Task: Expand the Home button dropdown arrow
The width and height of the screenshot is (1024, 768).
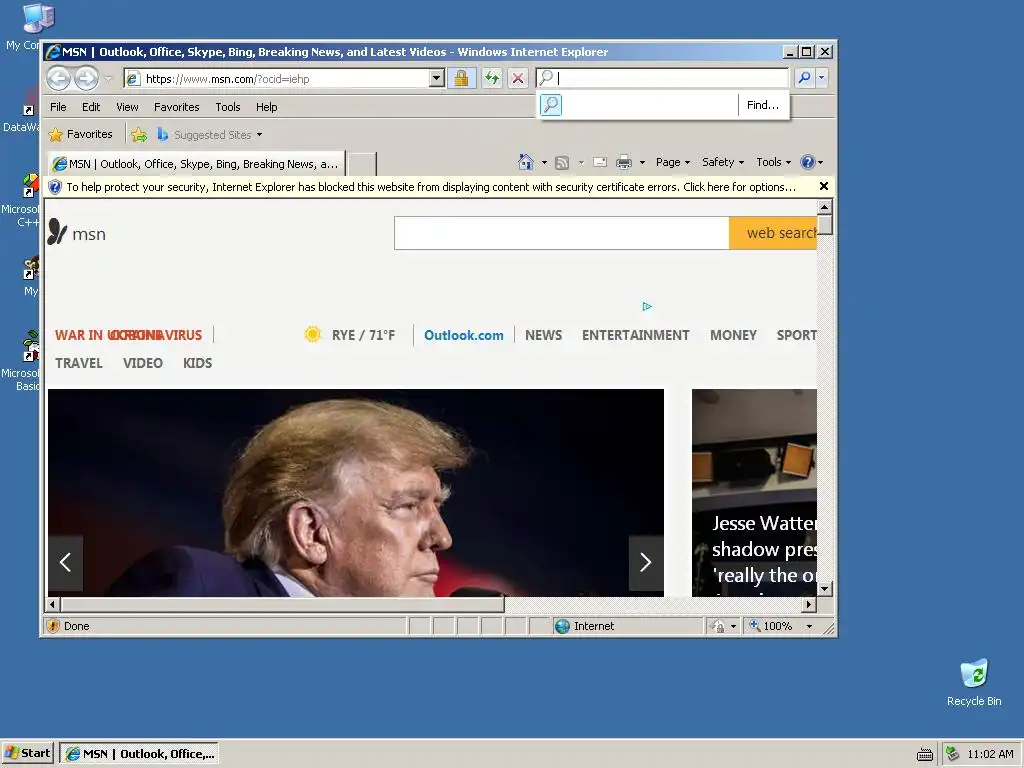Action: (544, 163)
